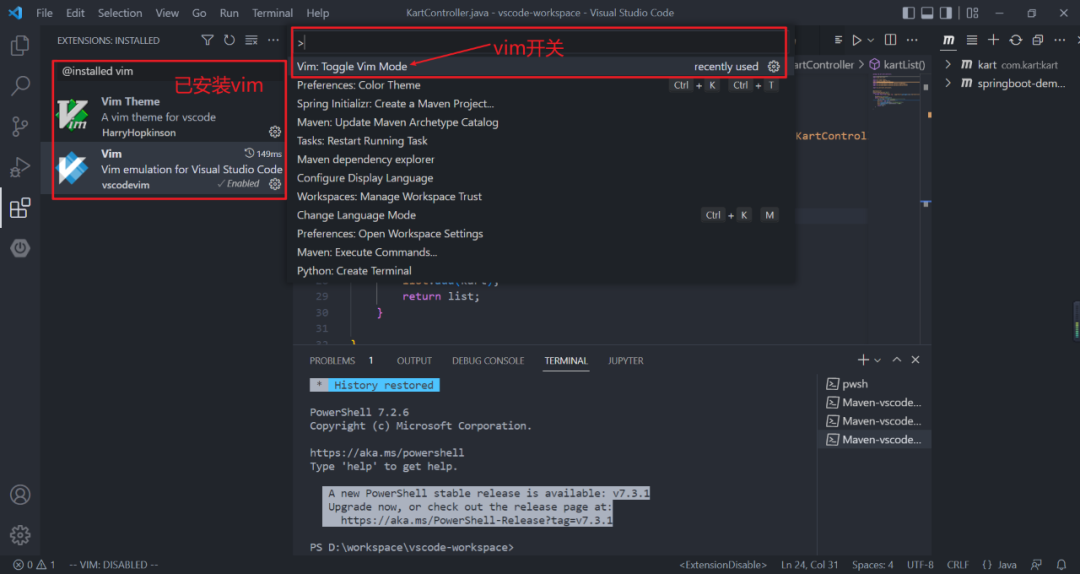Click Ln 24, Col 31 status entry
The width and height of the screenshot is (1080, 574).
809,564
